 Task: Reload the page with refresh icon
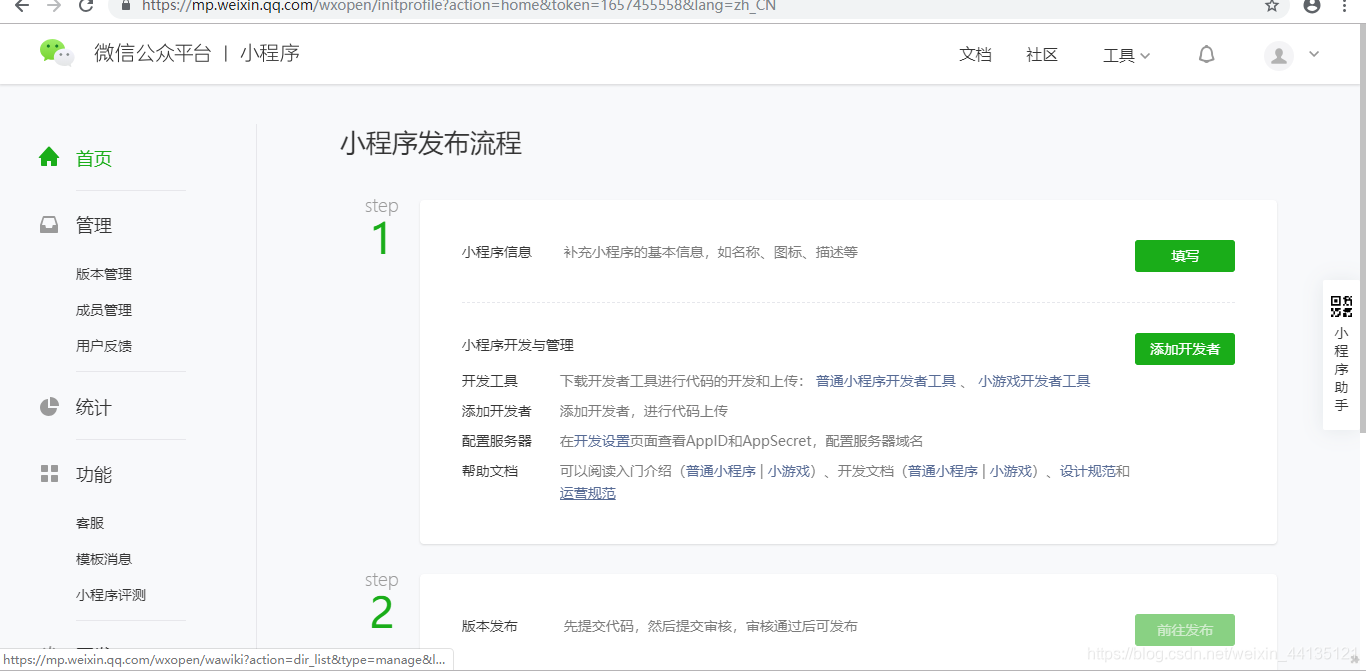tap(86, 6)
